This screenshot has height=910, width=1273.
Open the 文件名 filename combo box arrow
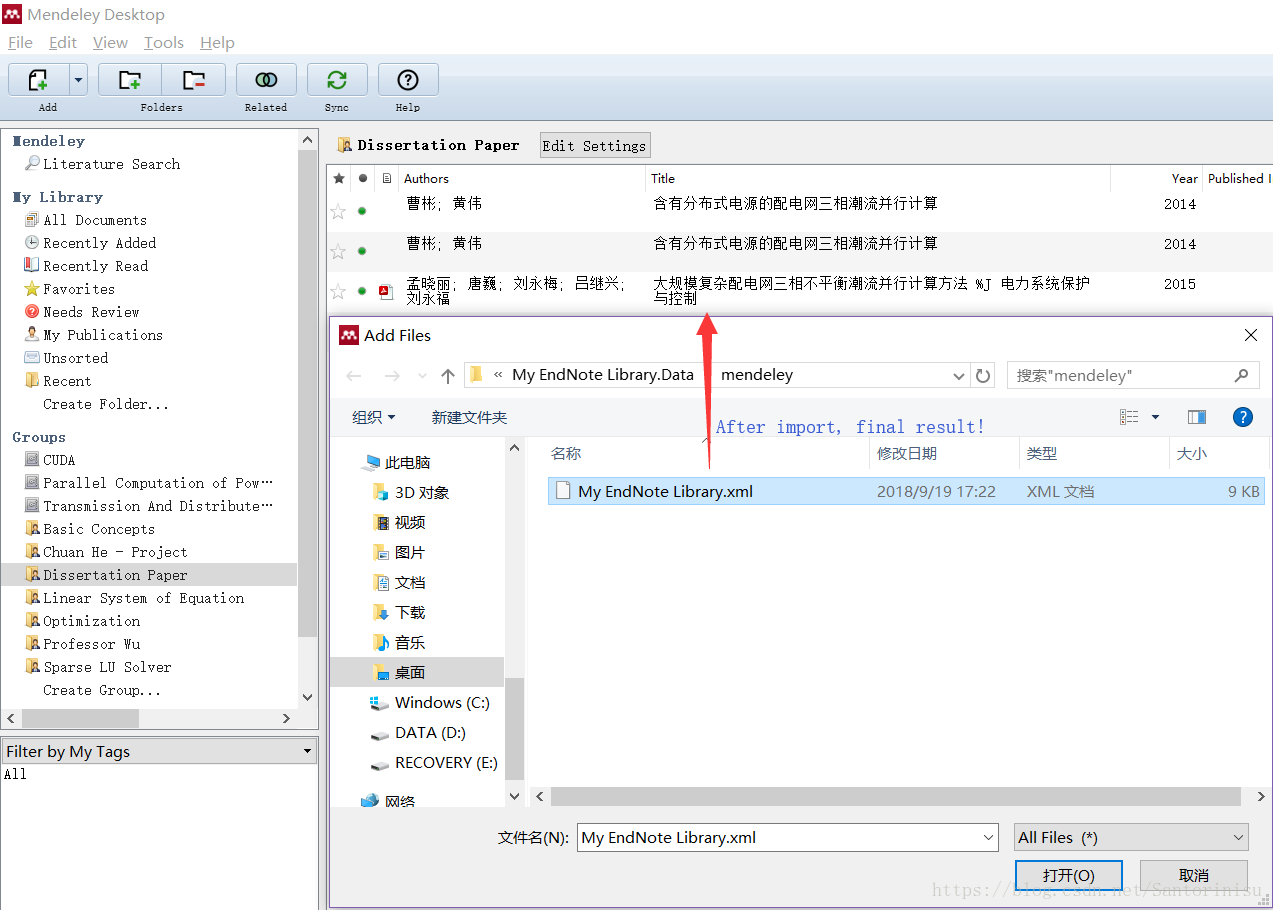989,837
